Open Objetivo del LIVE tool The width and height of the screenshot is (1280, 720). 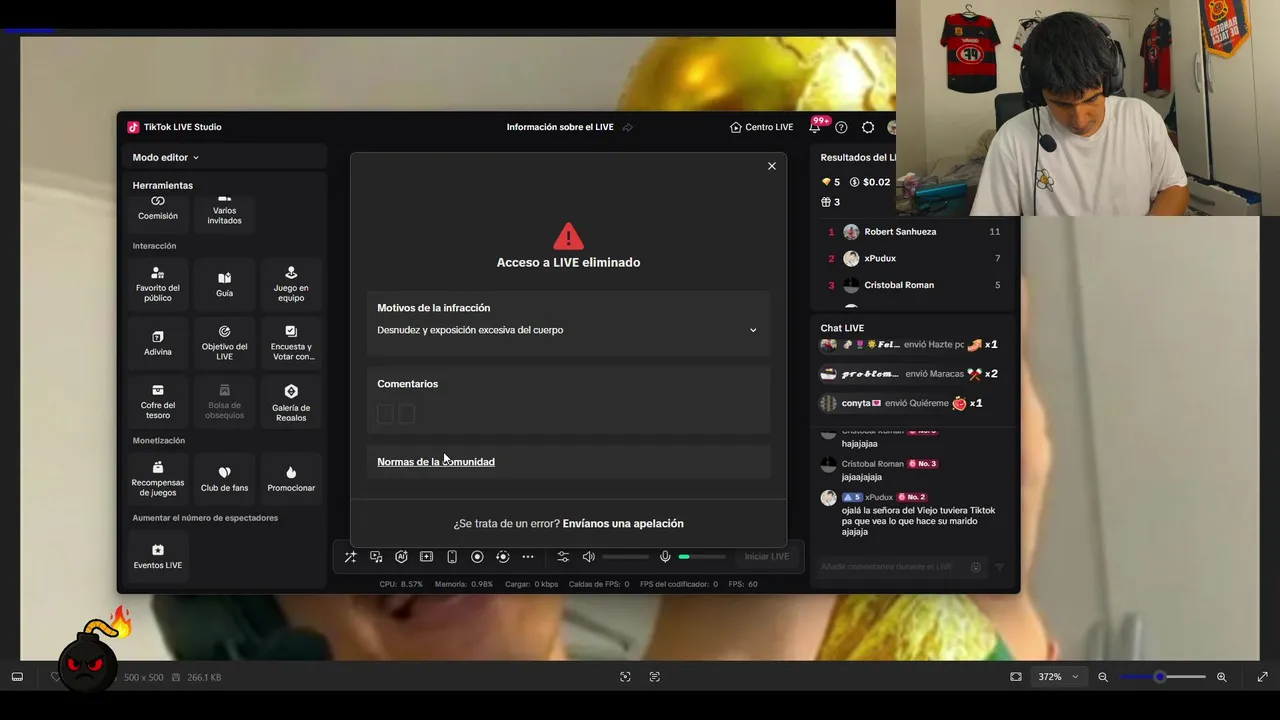[x=224, y=343]
